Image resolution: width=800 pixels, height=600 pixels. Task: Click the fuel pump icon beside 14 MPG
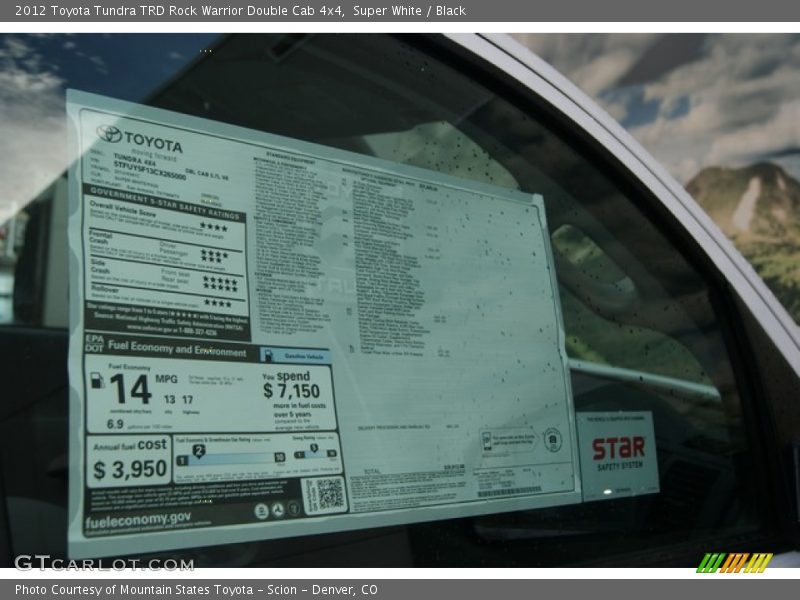click(97, 380)
